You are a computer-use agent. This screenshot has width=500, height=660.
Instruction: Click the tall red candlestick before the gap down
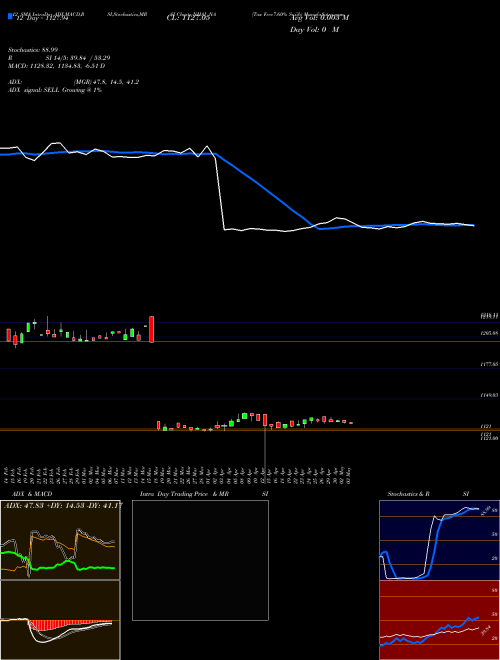[x=152, y=329]
